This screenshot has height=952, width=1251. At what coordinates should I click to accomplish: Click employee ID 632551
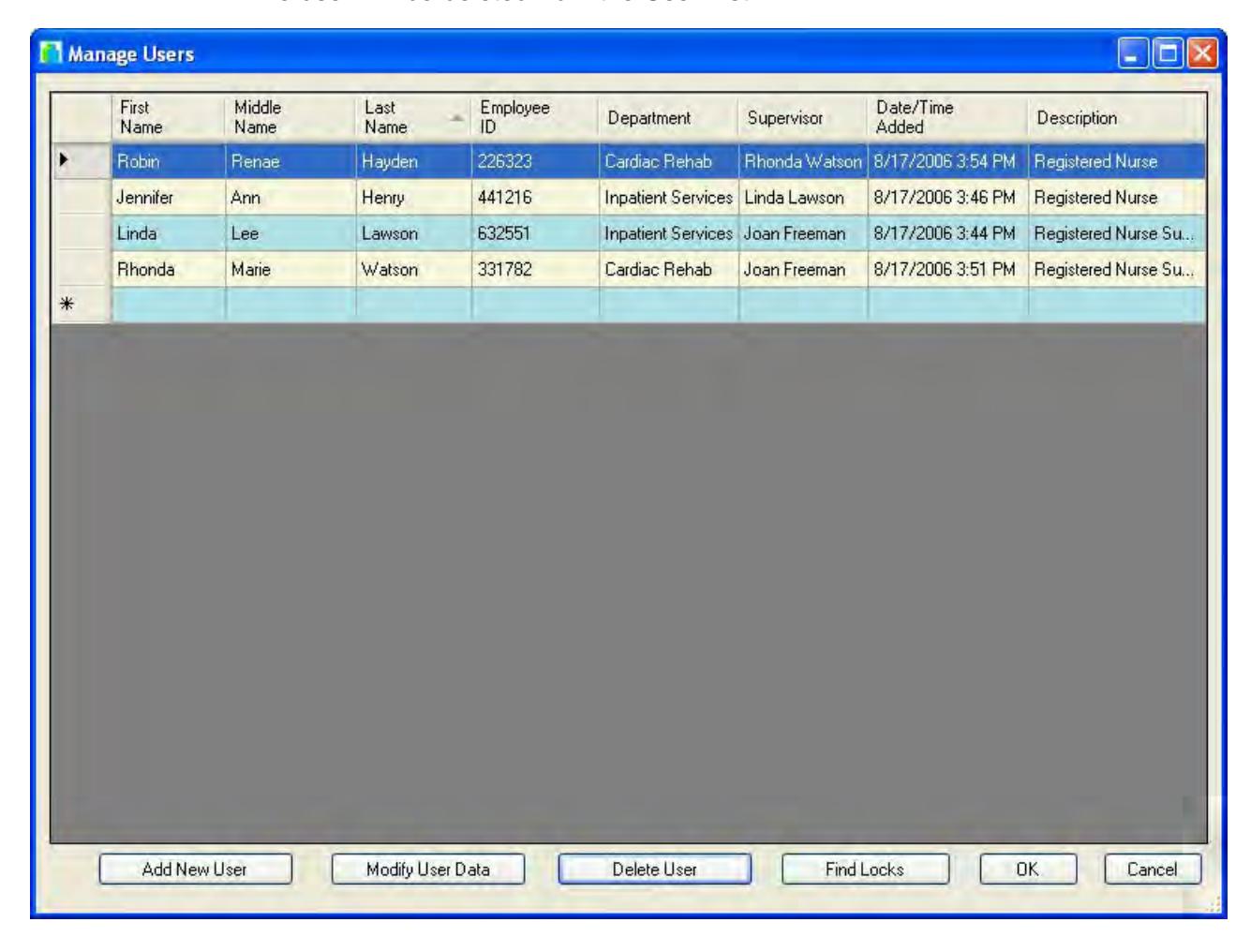tap(536, 233)
